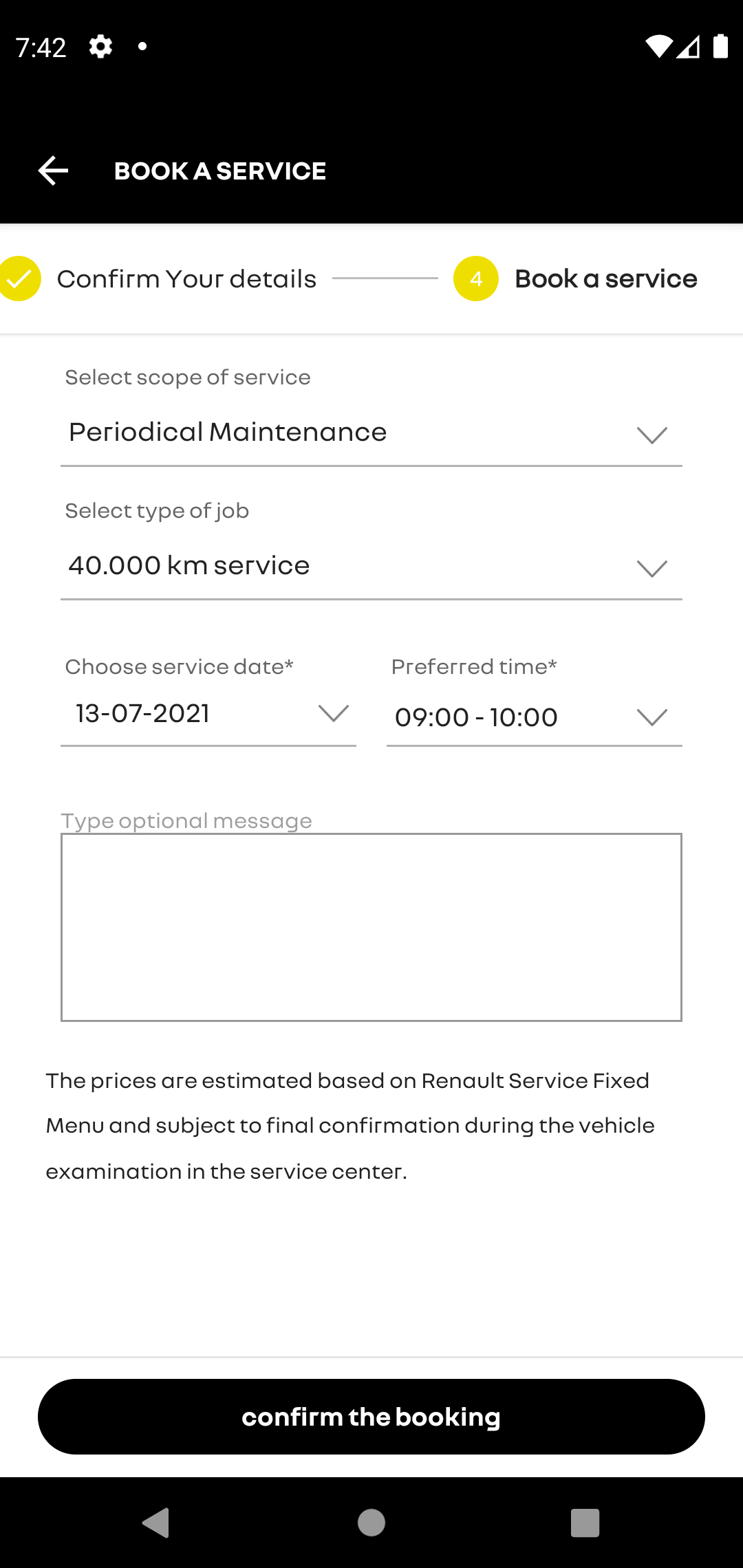Tap the battery status icon
The image size is (743, 1568).
click(x=720, y=46)
